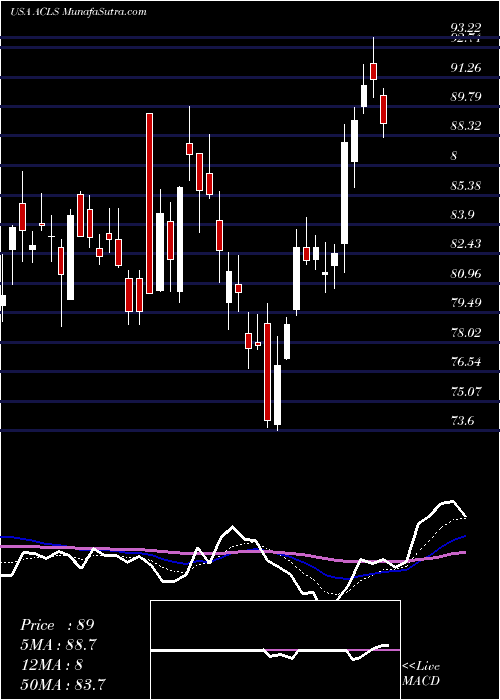500x700 pixels.
Task: Click the white candle at the highest price
Action: [x=364, y=96]
